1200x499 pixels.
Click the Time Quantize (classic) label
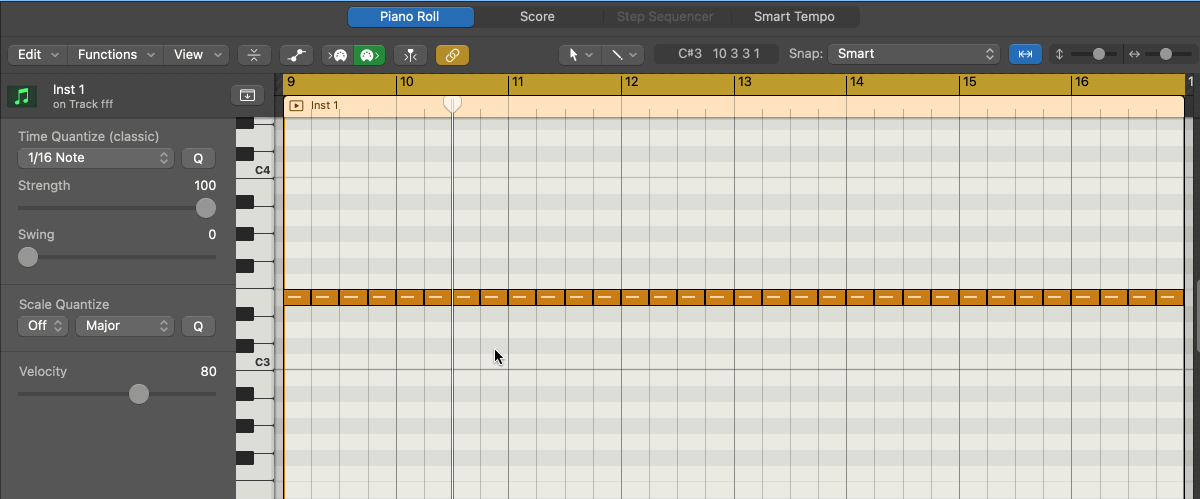click(x=89, y=136)
